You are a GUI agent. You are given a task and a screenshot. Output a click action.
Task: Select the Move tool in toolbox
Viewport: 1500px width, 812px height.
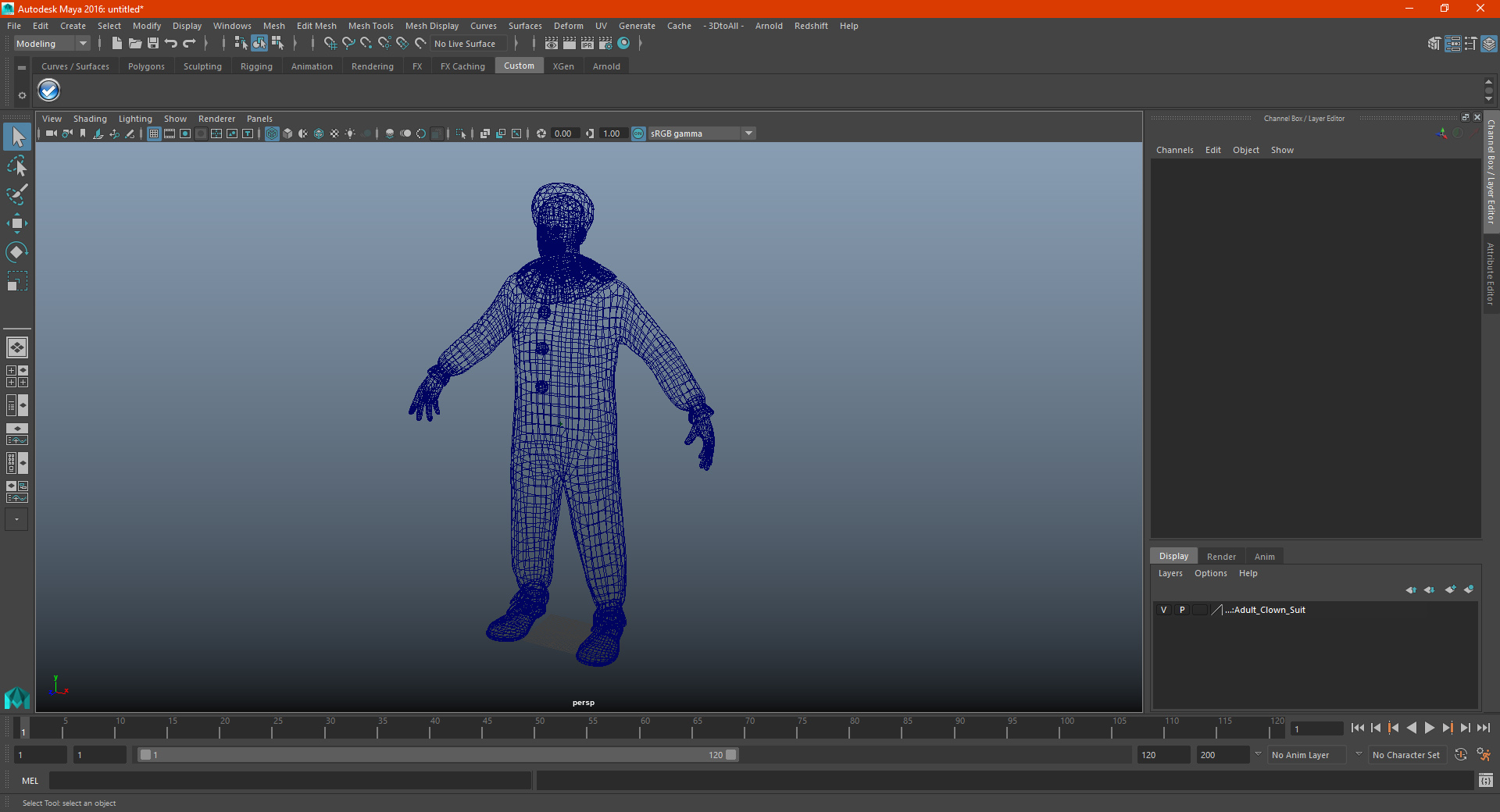click(16, 224)
